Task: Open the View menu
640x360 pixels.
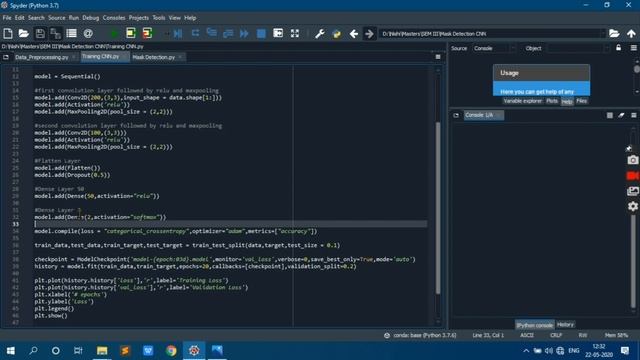Action: (175, 18)
